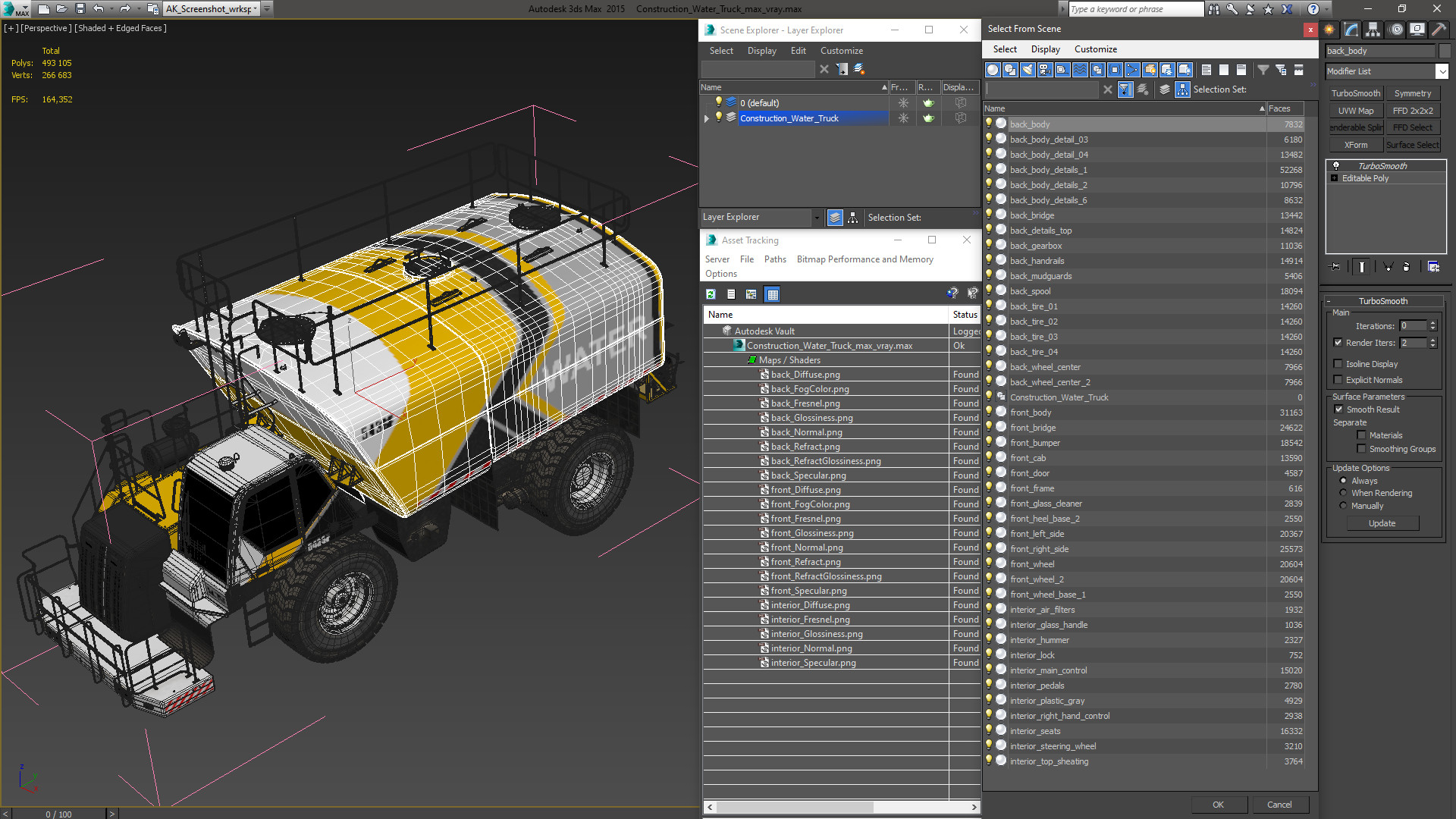The width and height of the screenshot is (1456, 819).
Task: Open the Hierarchy command panel tab
Action: tap(1373, 30)
